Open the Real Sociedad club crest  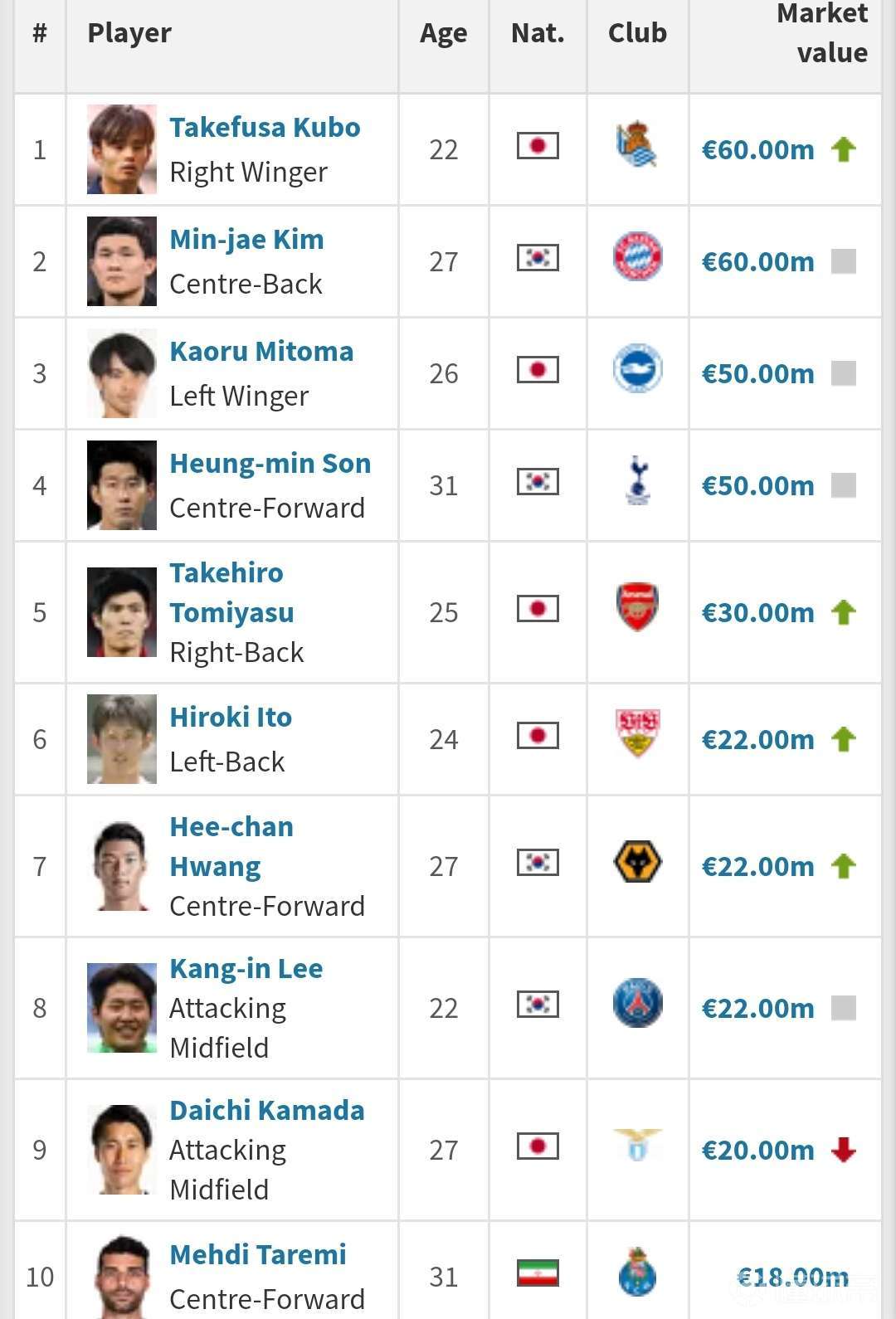click(x=637, y=145)
